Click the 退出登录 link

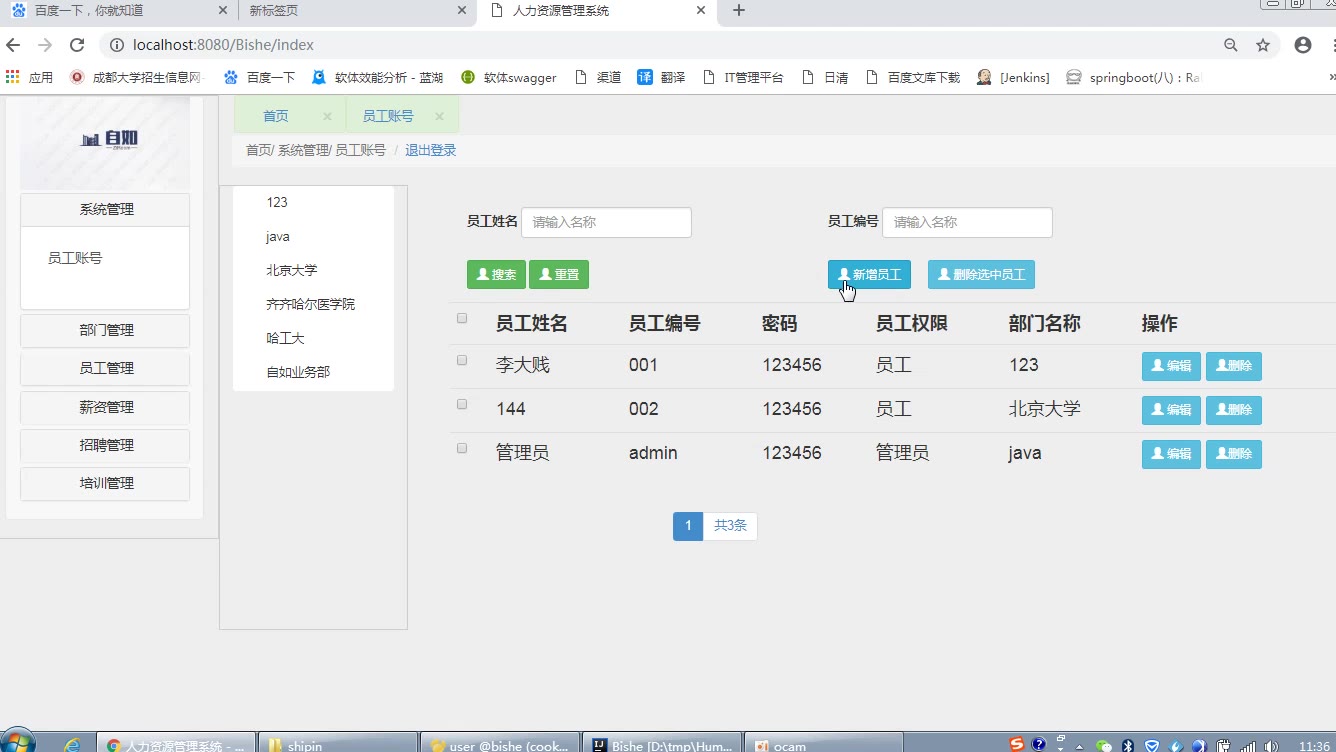pos(430,150)
